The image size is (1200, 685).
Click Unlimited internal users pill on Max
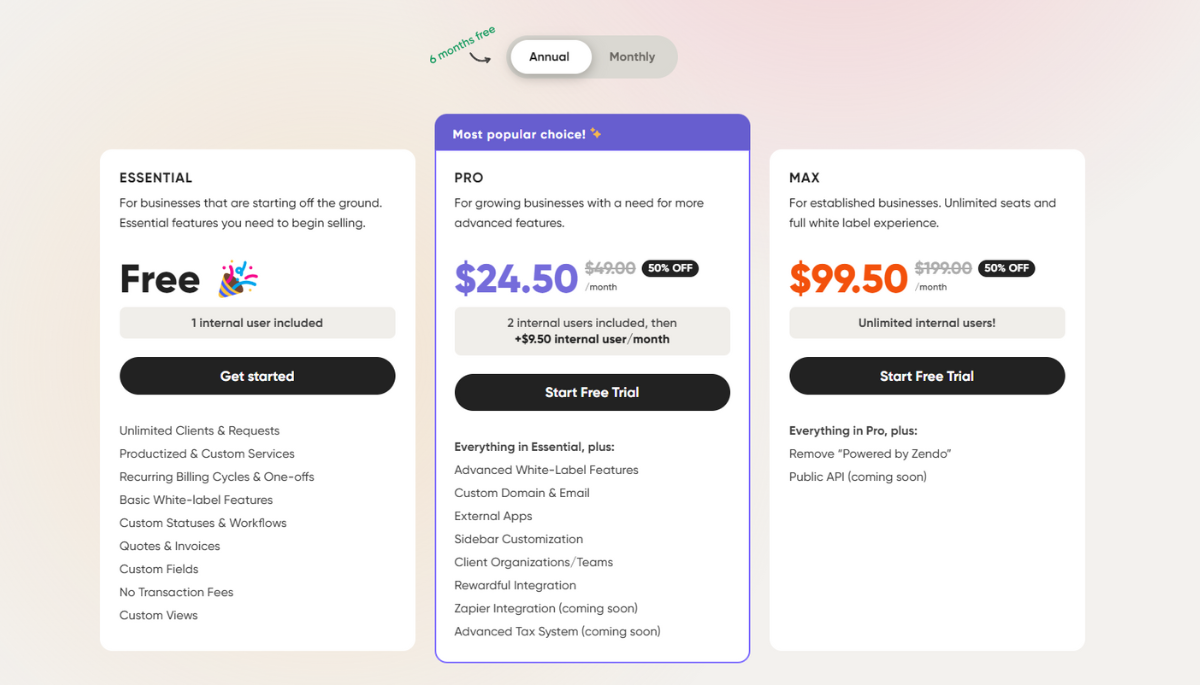pos(926,322)
